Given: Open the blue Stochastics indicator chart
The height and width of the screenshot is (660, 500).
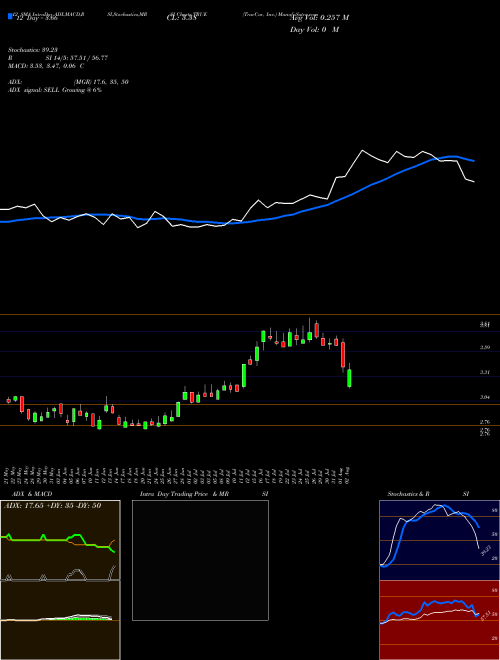Looking at the screenshot, I should pyautogui.click(x=439, y=540).
